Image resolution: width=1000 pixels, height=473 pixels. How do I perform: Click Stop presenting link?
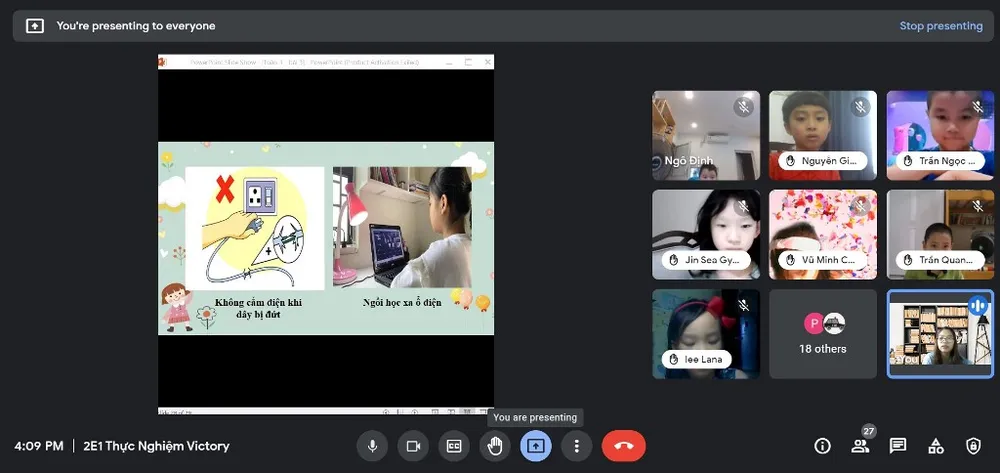click(x=940, y=26)
